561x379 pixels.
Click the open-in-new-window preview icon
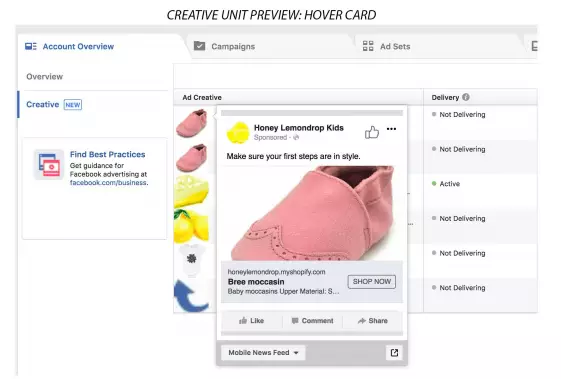(x=394, y=353)
